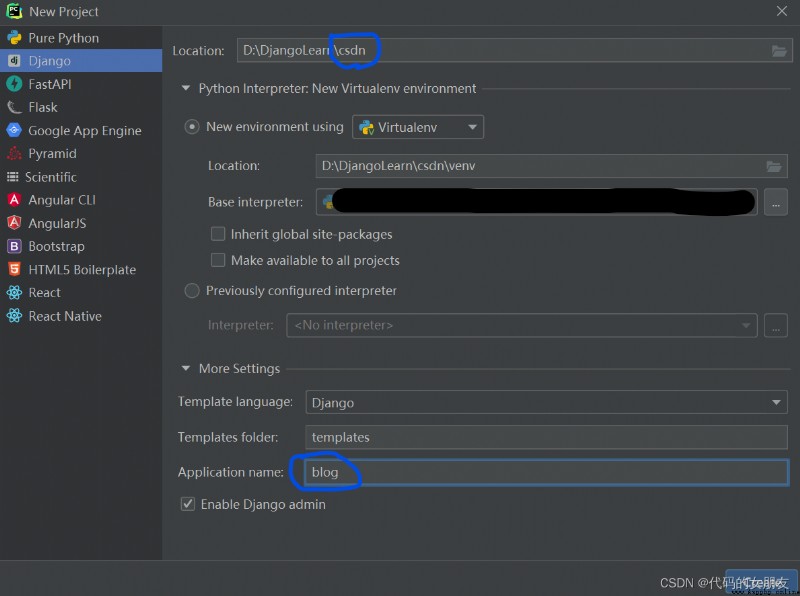The height and width of the screenshot is (596, 800).
Task: Open the Template language Django dropdown
Action: (x=546, y=403)
